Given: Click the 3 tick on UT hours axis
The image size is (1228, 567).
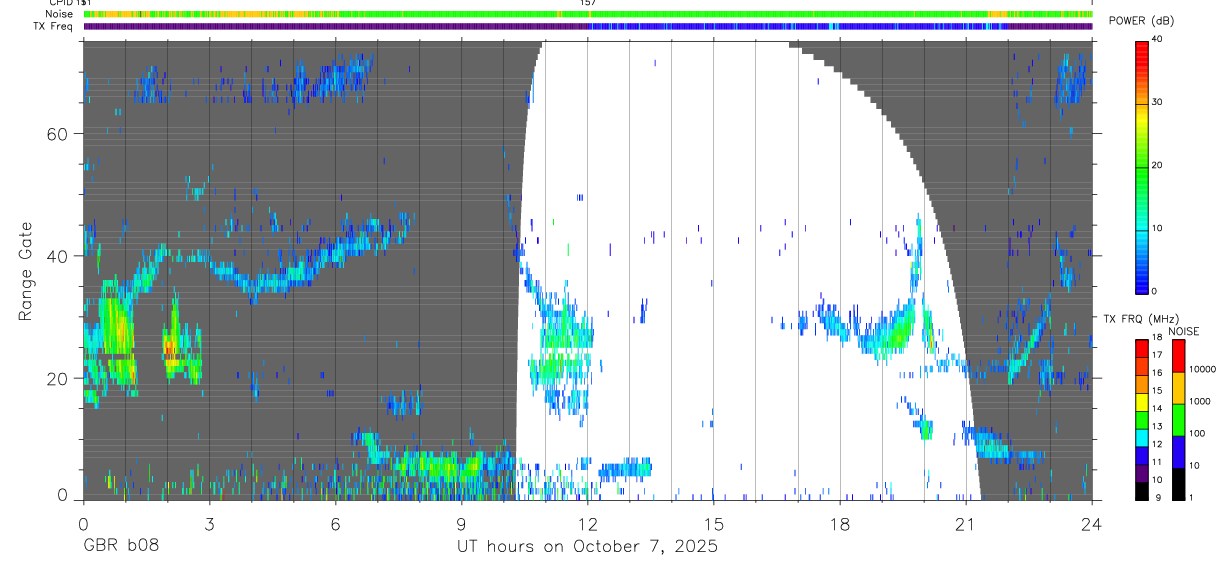Looking at the screenshot, I should click(x=209, y=523).
